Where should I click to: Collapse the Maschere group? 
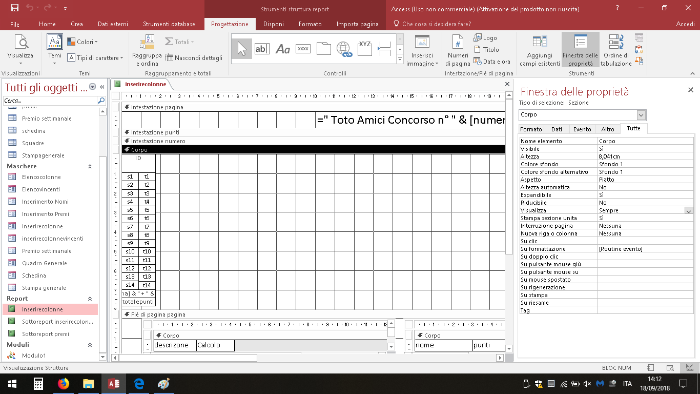[90, 166]
